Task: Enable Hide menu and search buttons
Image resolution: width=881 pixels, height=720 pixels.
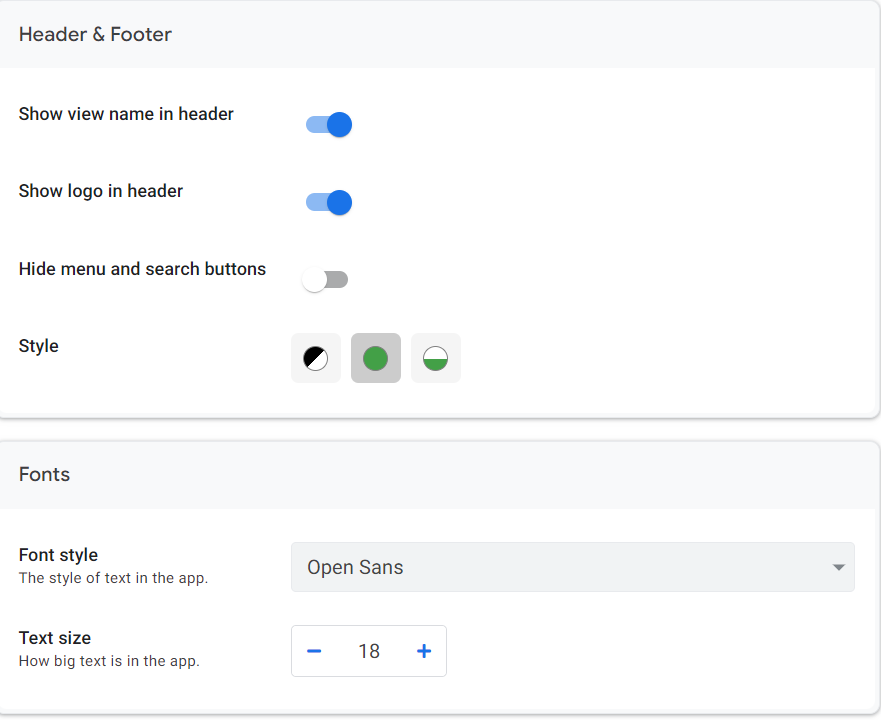Action: pos(326,280)
